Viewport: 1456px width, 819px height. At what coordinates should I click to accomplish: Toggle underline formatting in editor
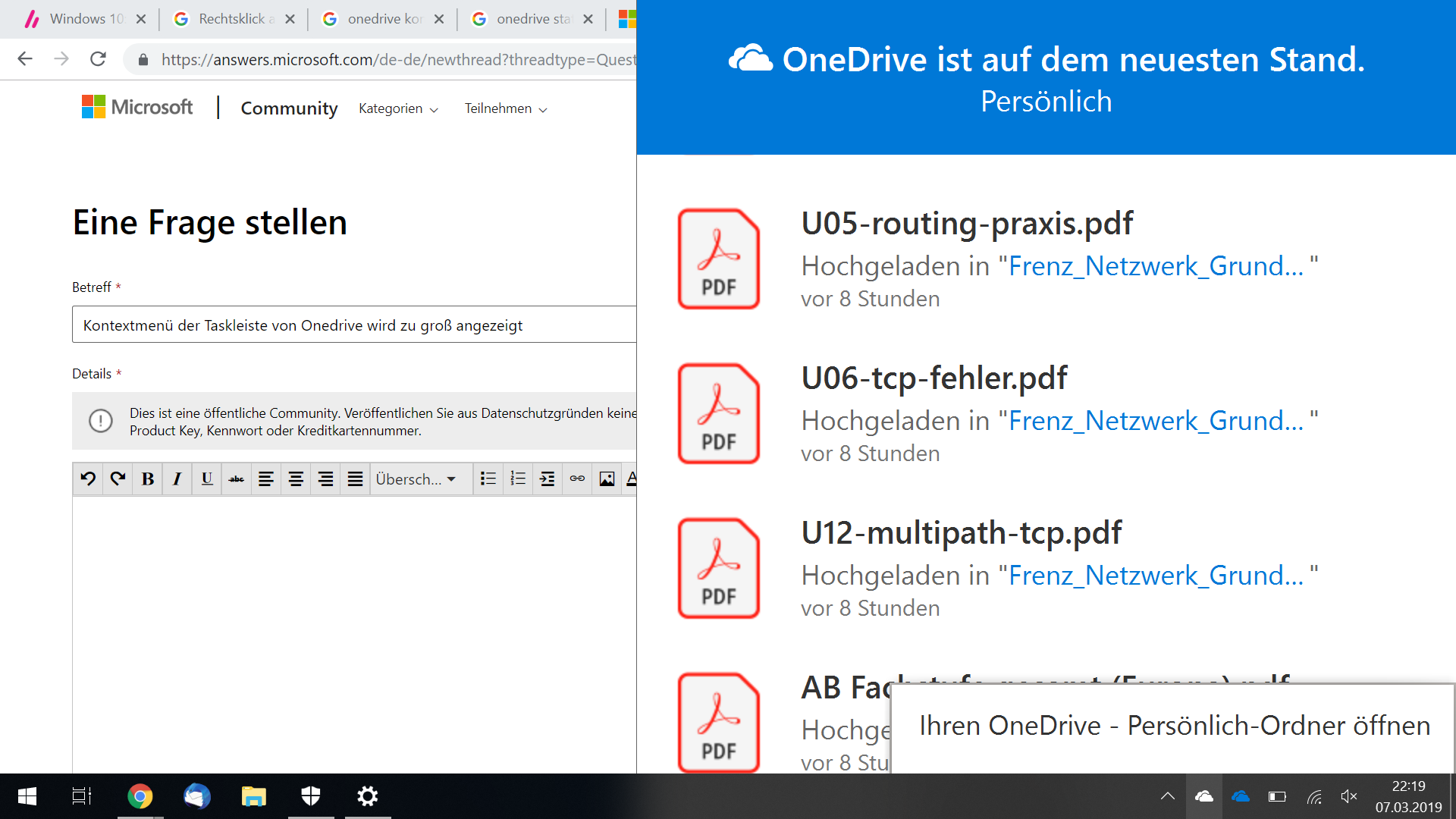206,479
